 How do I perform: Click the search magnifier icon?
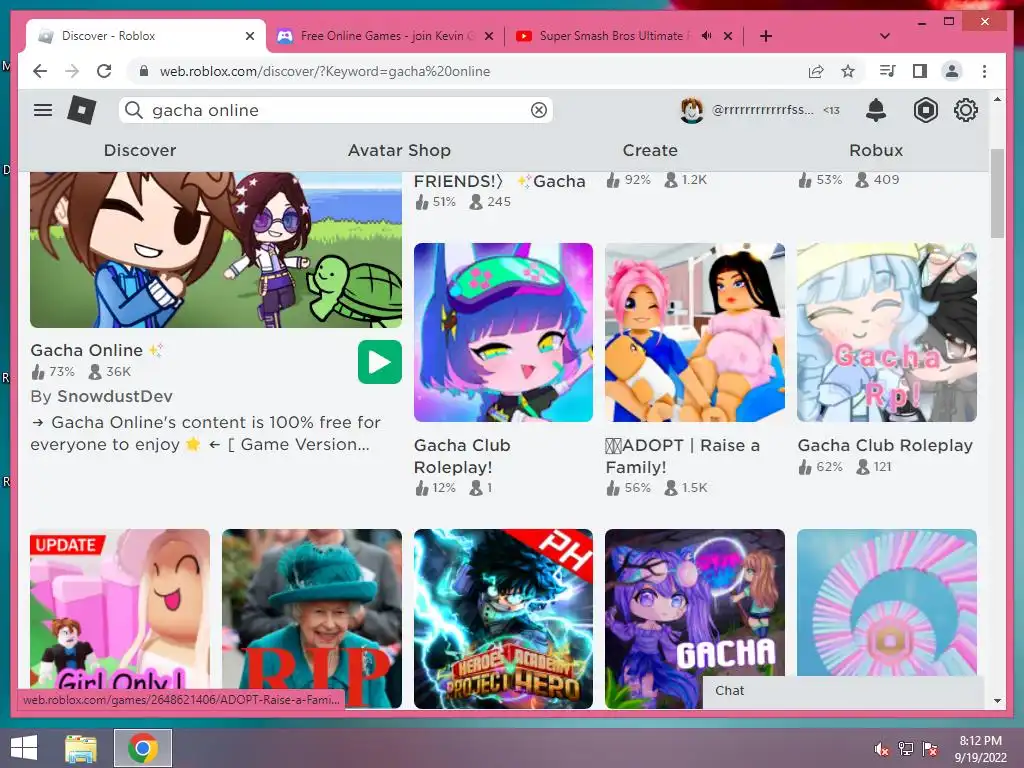pos(133,110)
